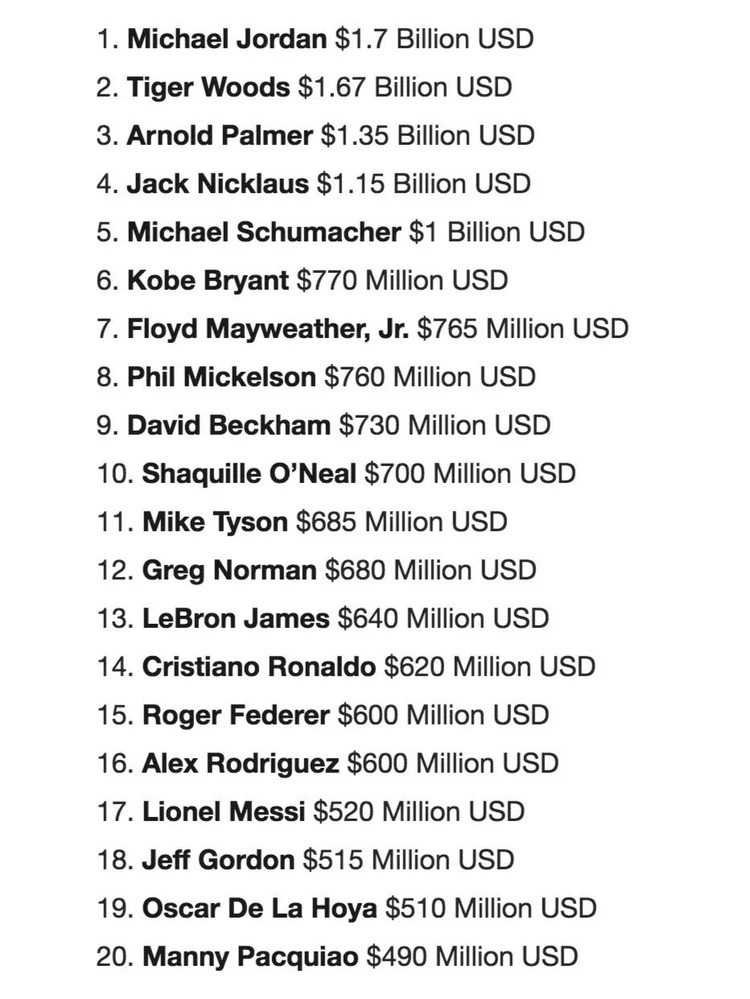Click the Phil Mickelson name

(222, 377)
